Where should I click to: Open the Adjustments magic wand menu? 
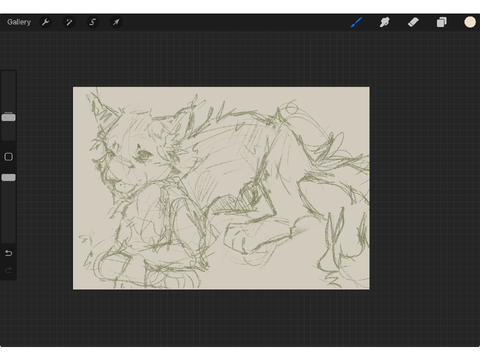point(69,22)
